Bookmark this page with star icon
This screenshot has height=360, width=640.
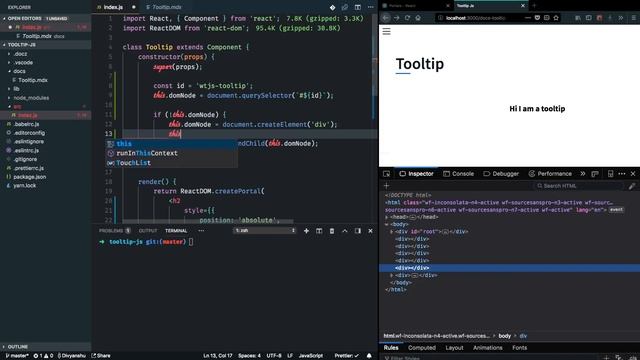556,18
